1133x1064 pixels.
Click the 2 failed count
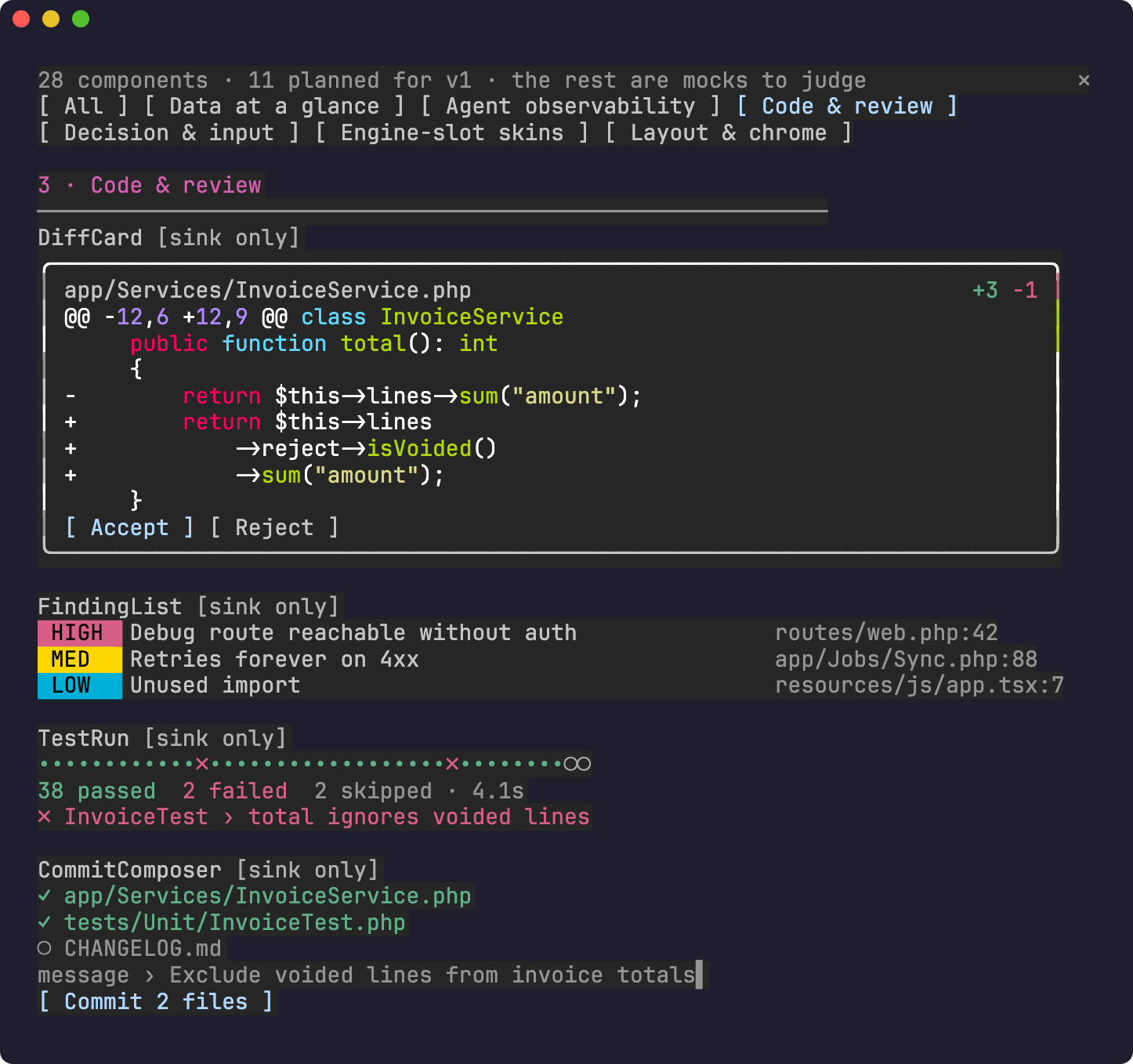[x=235, y=791]
